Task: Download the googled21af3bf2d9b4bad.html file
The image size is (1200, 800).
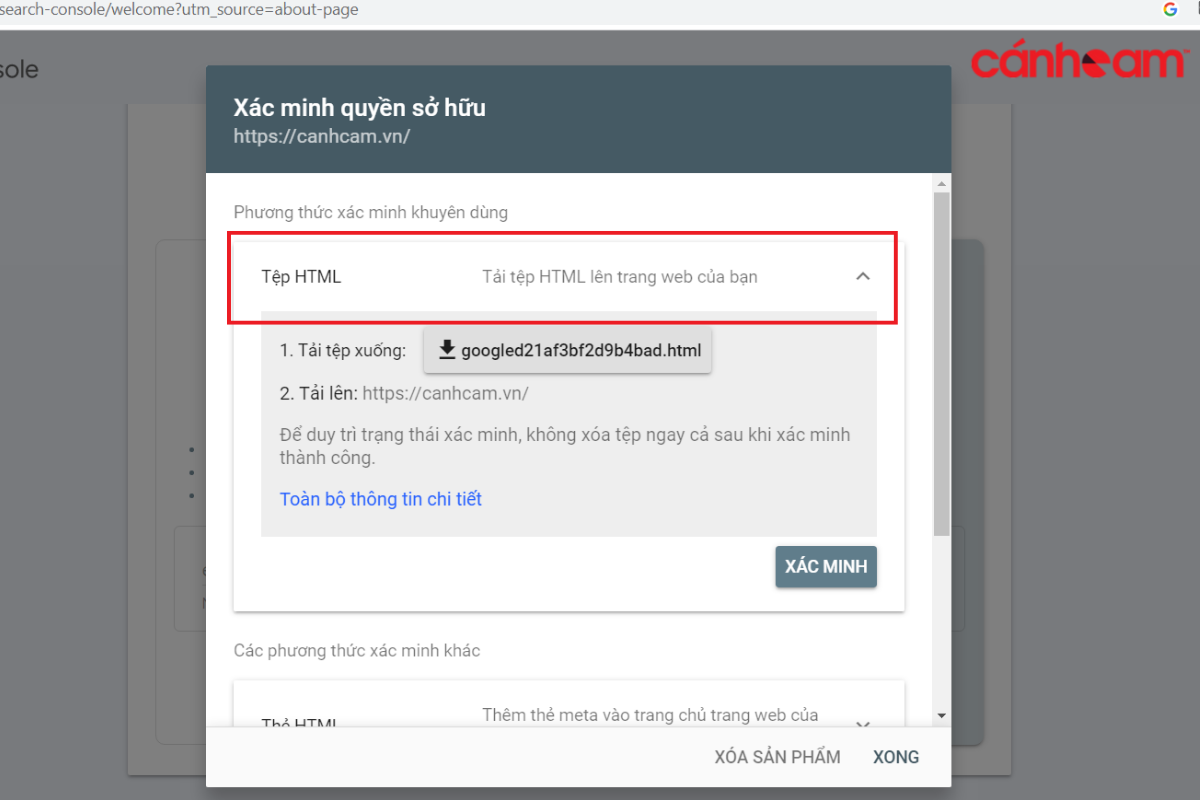Action: coord(567,350)
